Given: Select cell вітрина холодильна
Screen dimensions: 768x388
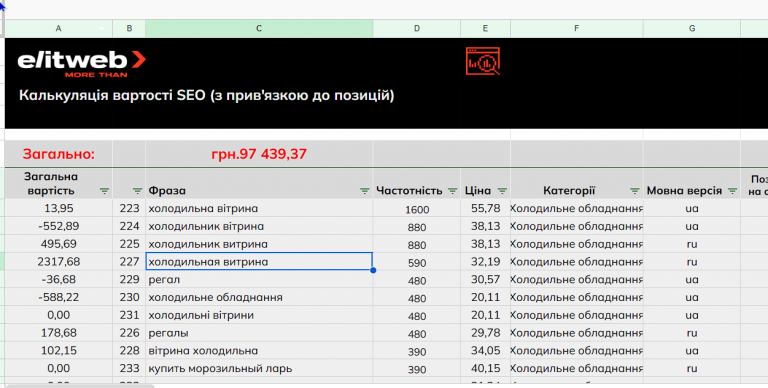Looking at the screenshot, I should coord(259,350).
